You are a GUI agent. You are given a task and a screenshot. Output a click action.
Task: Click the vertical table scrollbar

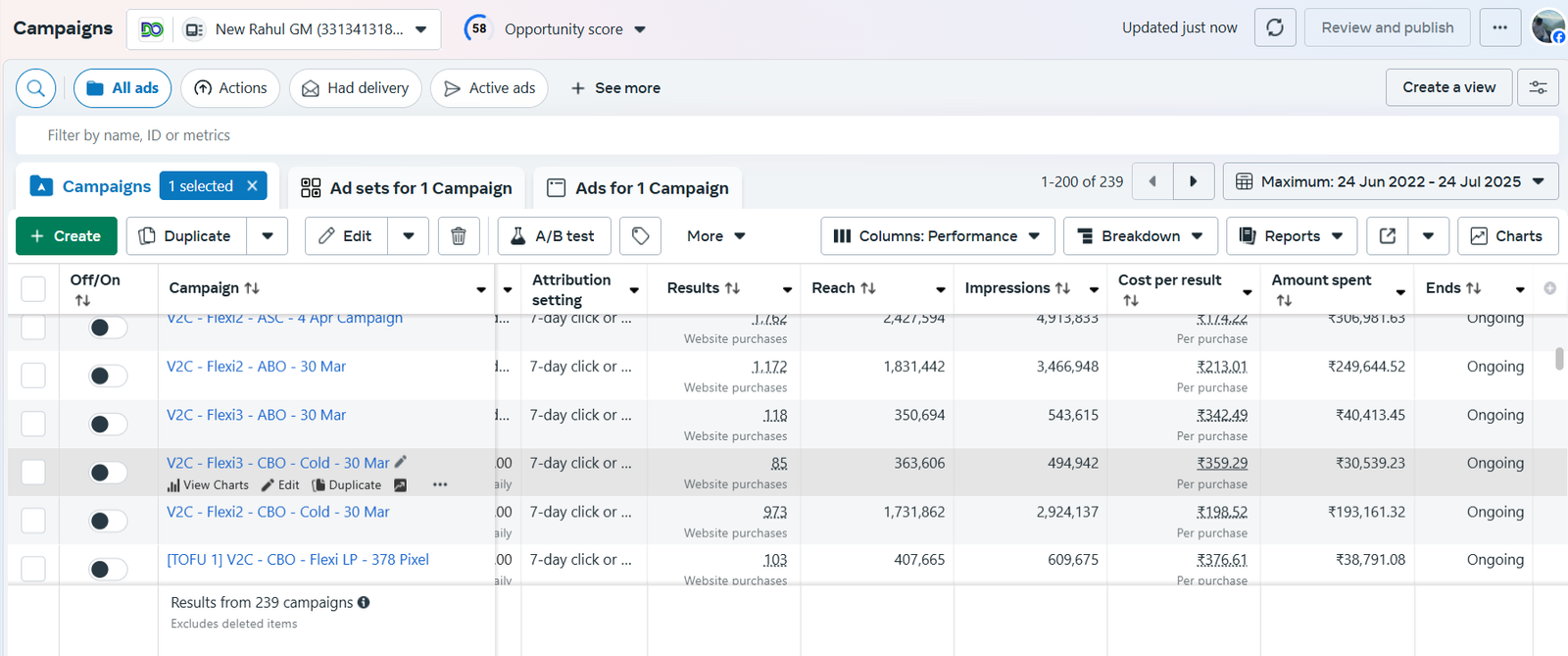[x=1559, y=359]
